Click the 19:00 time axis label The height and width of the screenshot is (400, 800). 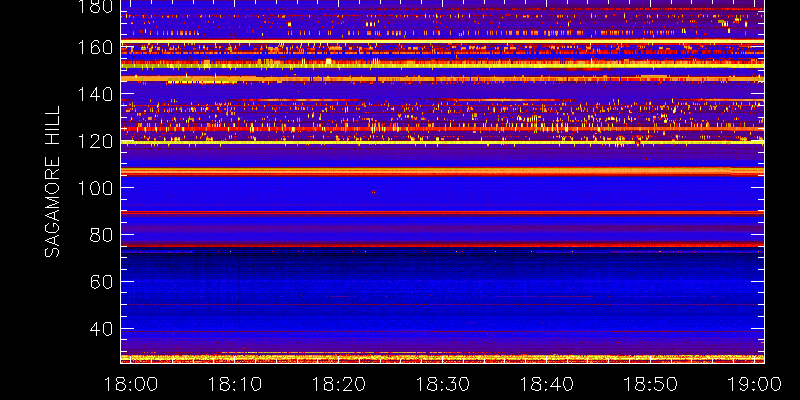coord(754,384)
